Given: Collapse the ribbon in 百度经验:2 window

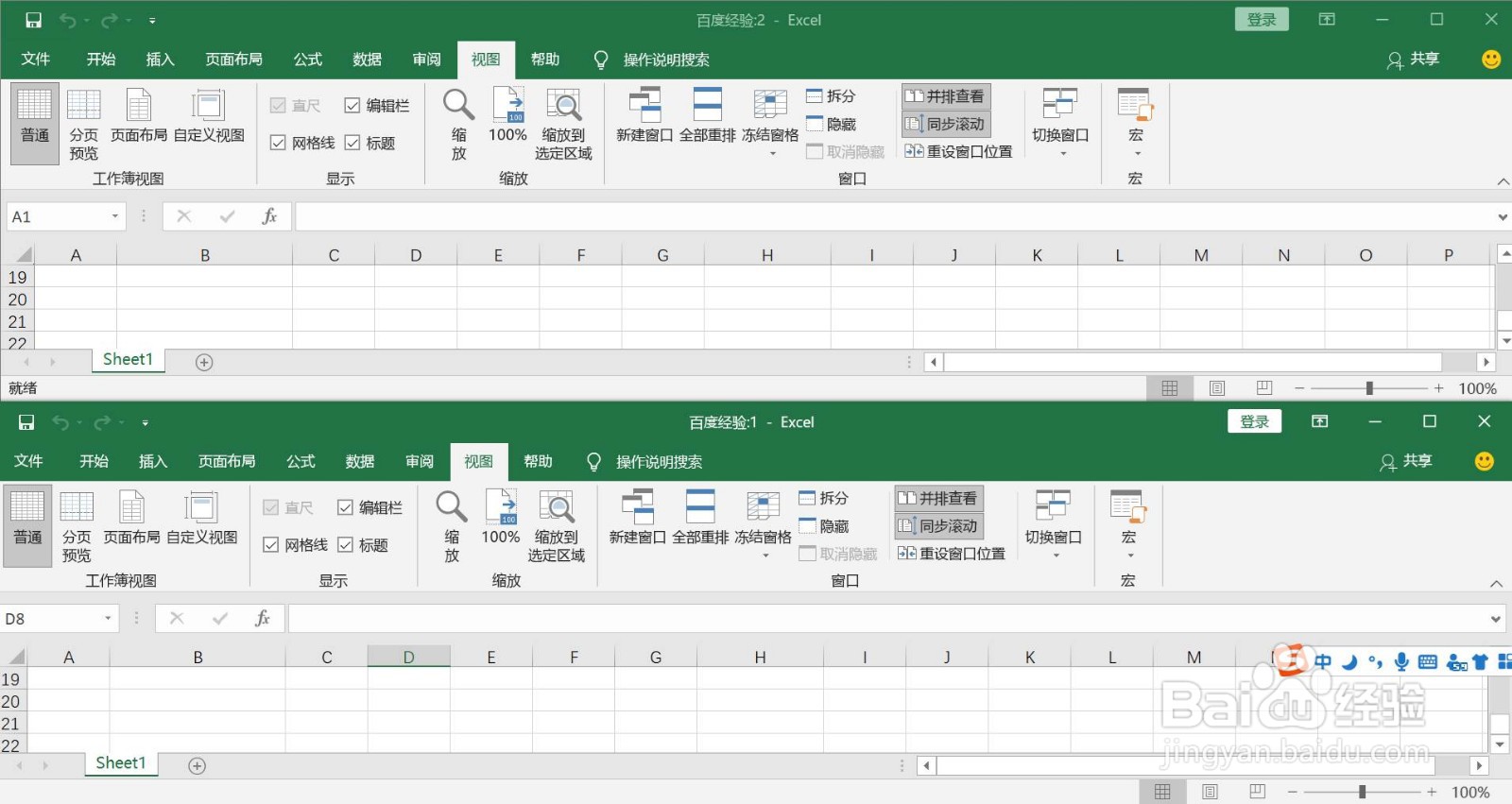Looking at the screenshot, I should (1503, 181).
